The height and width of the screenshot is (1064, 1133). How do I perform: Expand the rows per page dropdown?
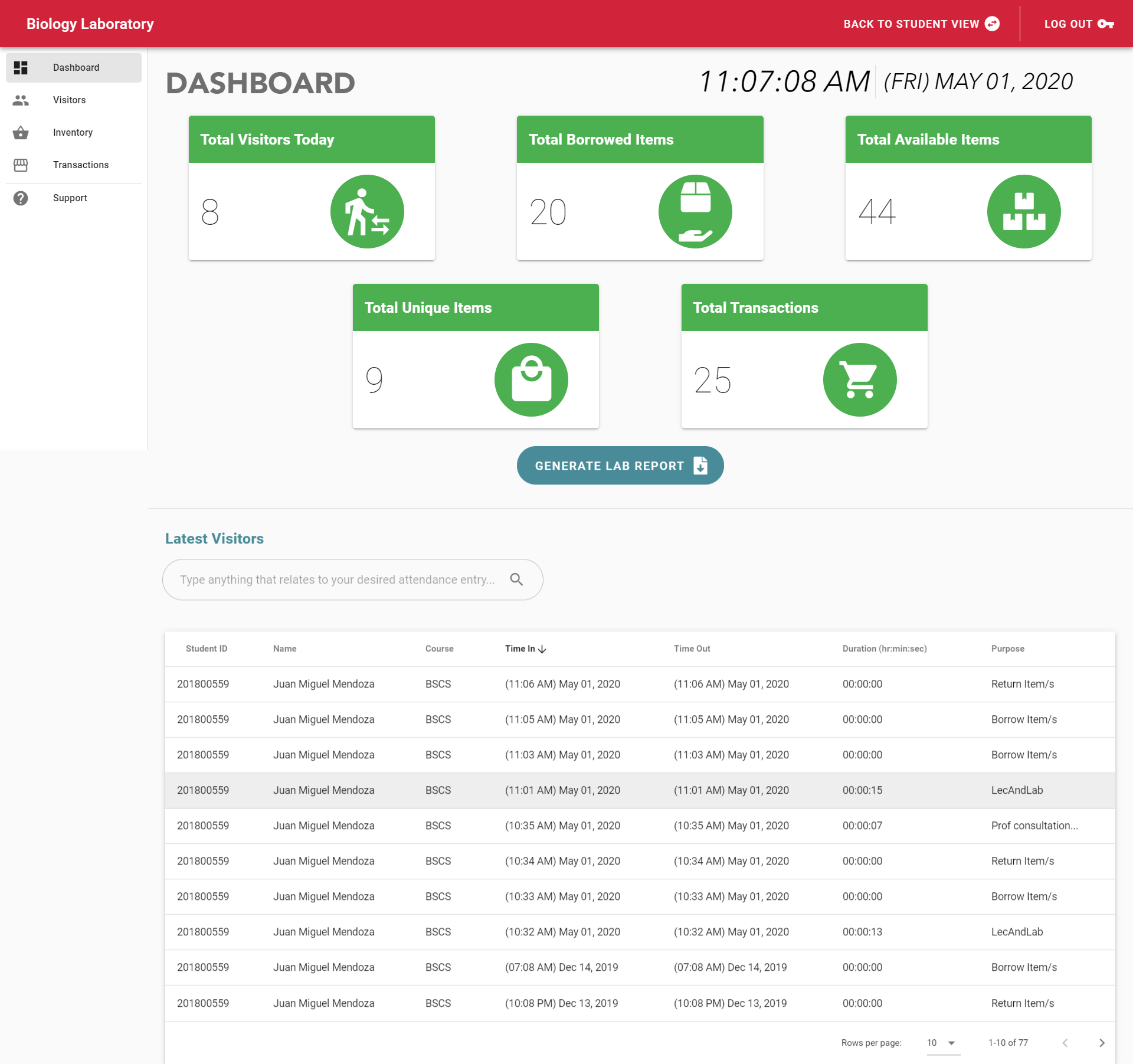(942, 1043)
